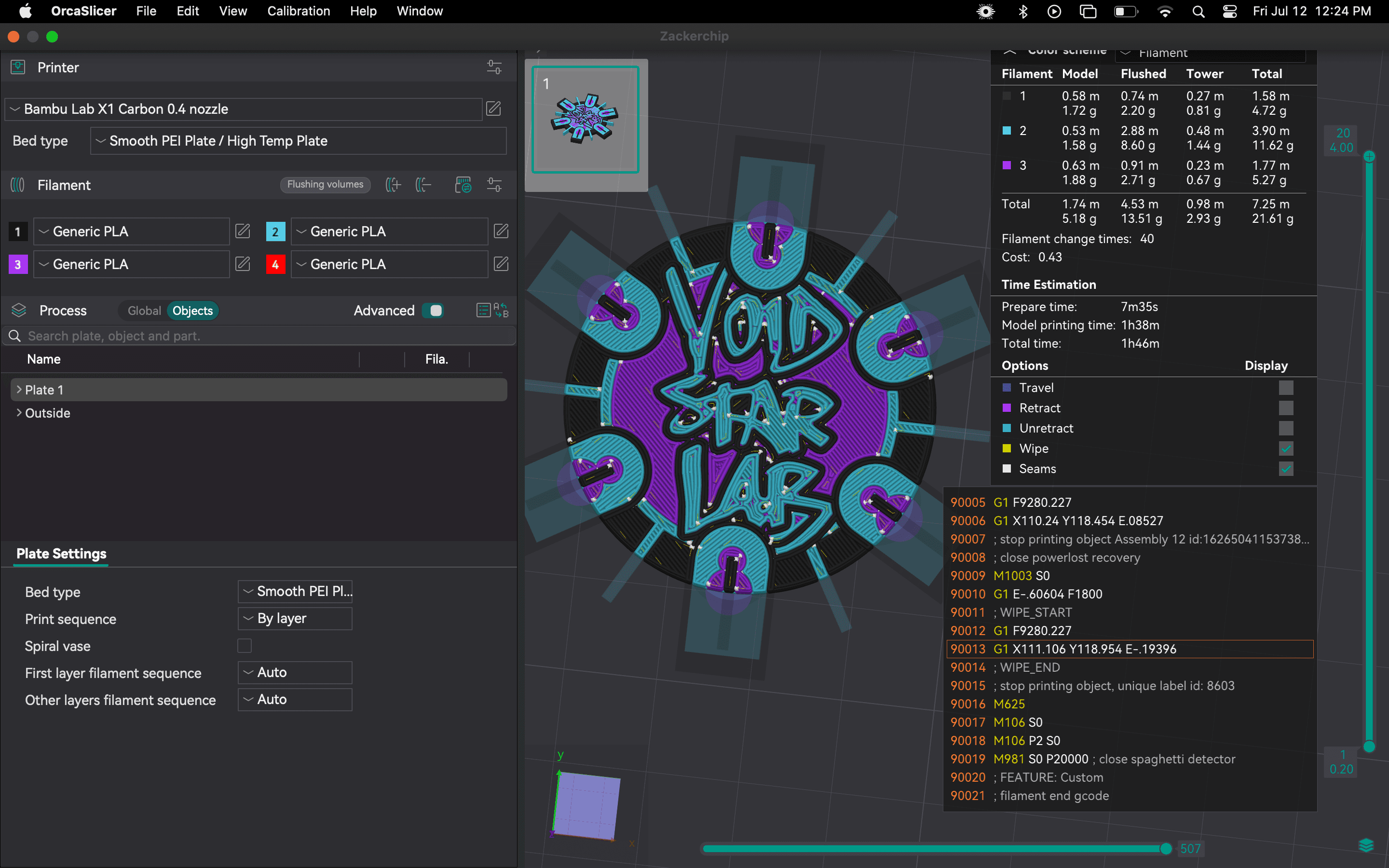Click filament 3 purple color swatch
This screenshot has height=868, width=1389.
tap(18, 264)
